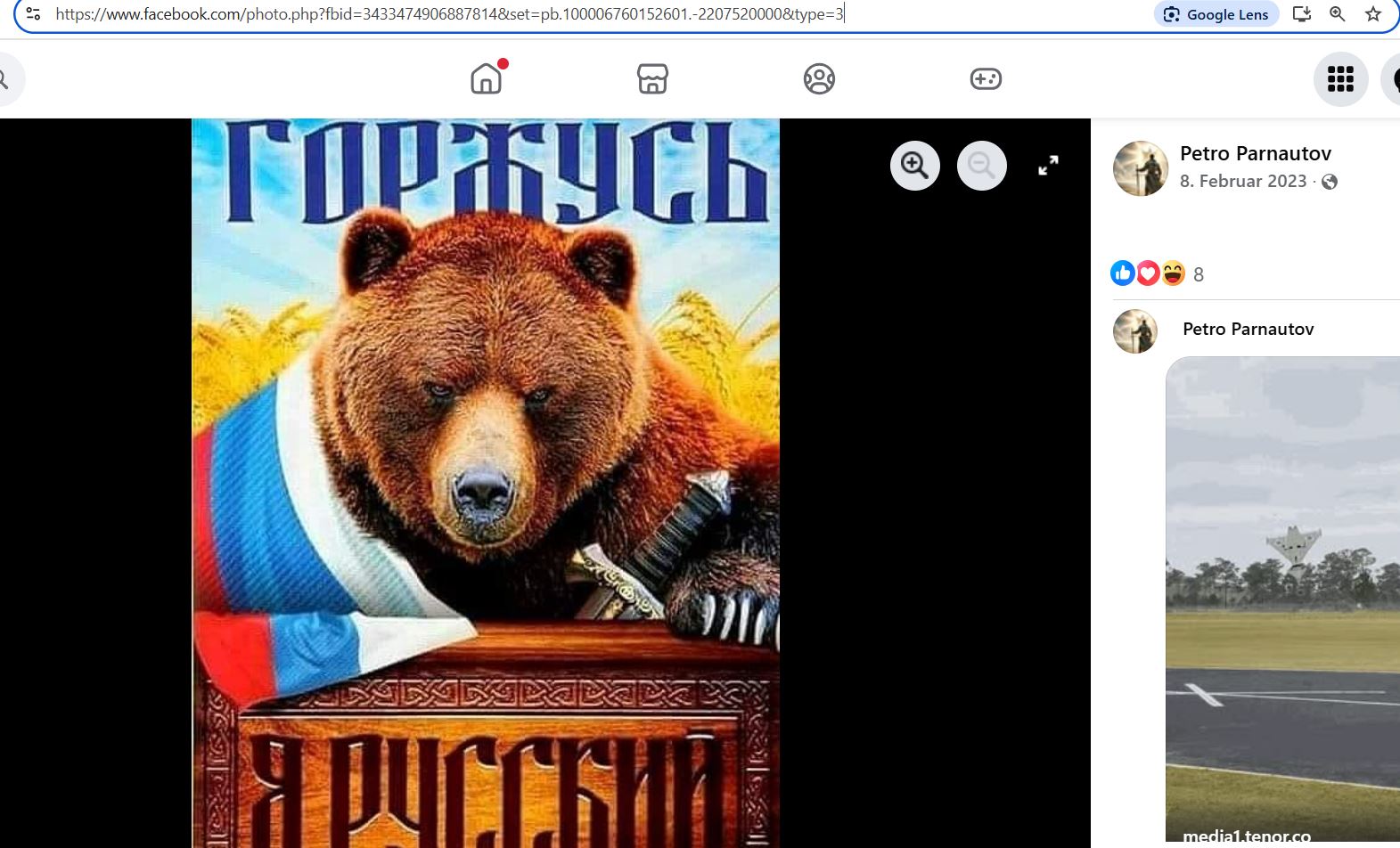Screen dimensions: 1400x848
Task: View the like reaction icon
Action: click(x=1122, y=273)
